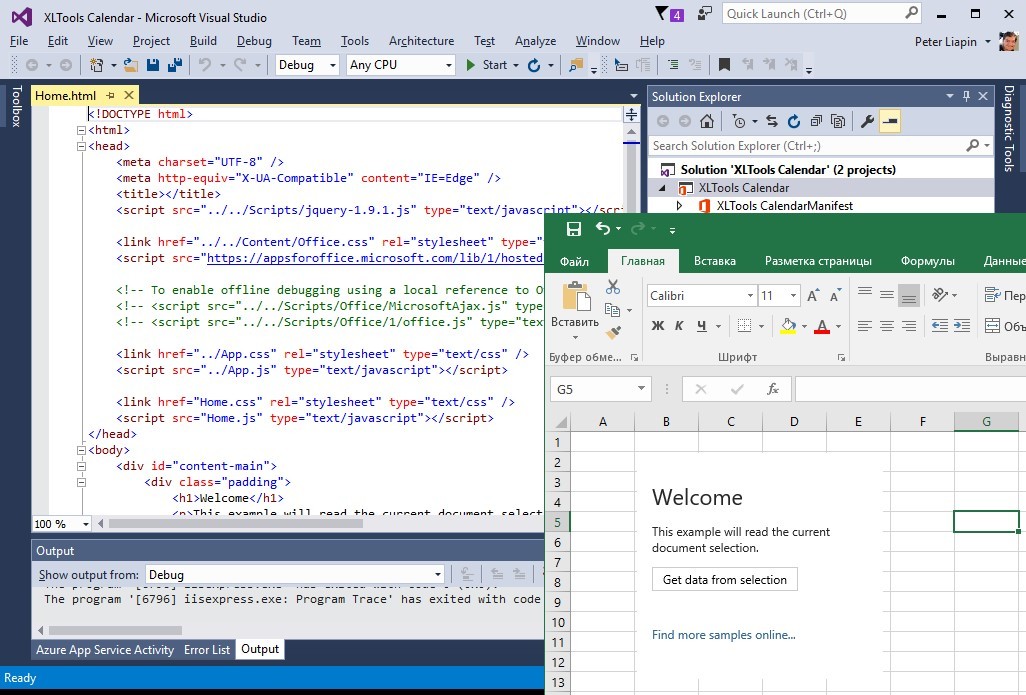Toggle Preview Selected Items in Solution Explorer
This screenshot has width=1026, height=695.
coord(890,121)
